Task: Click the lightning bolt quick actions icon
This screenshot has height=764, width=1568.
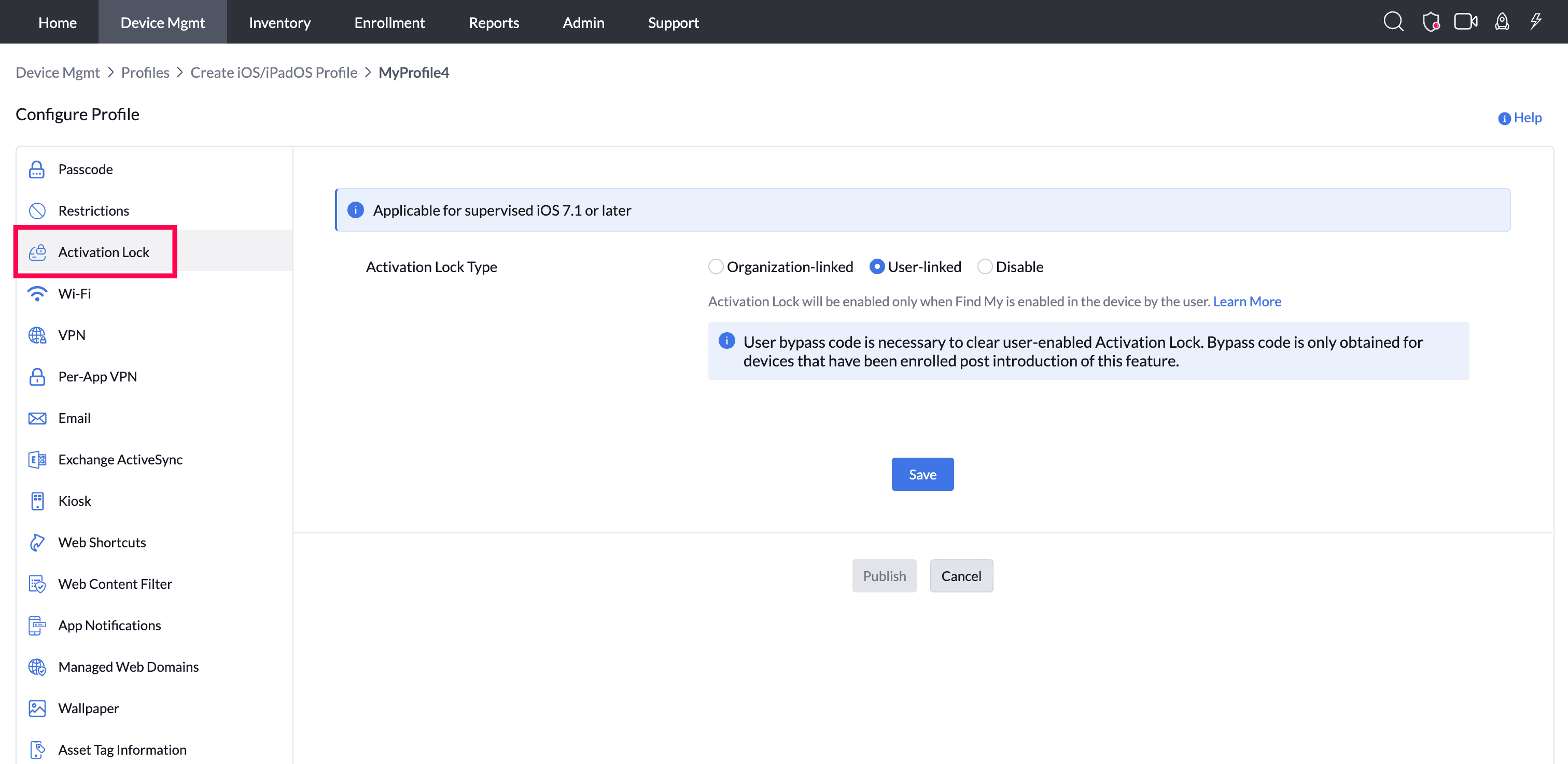Action: click(x=1536, y=22)
